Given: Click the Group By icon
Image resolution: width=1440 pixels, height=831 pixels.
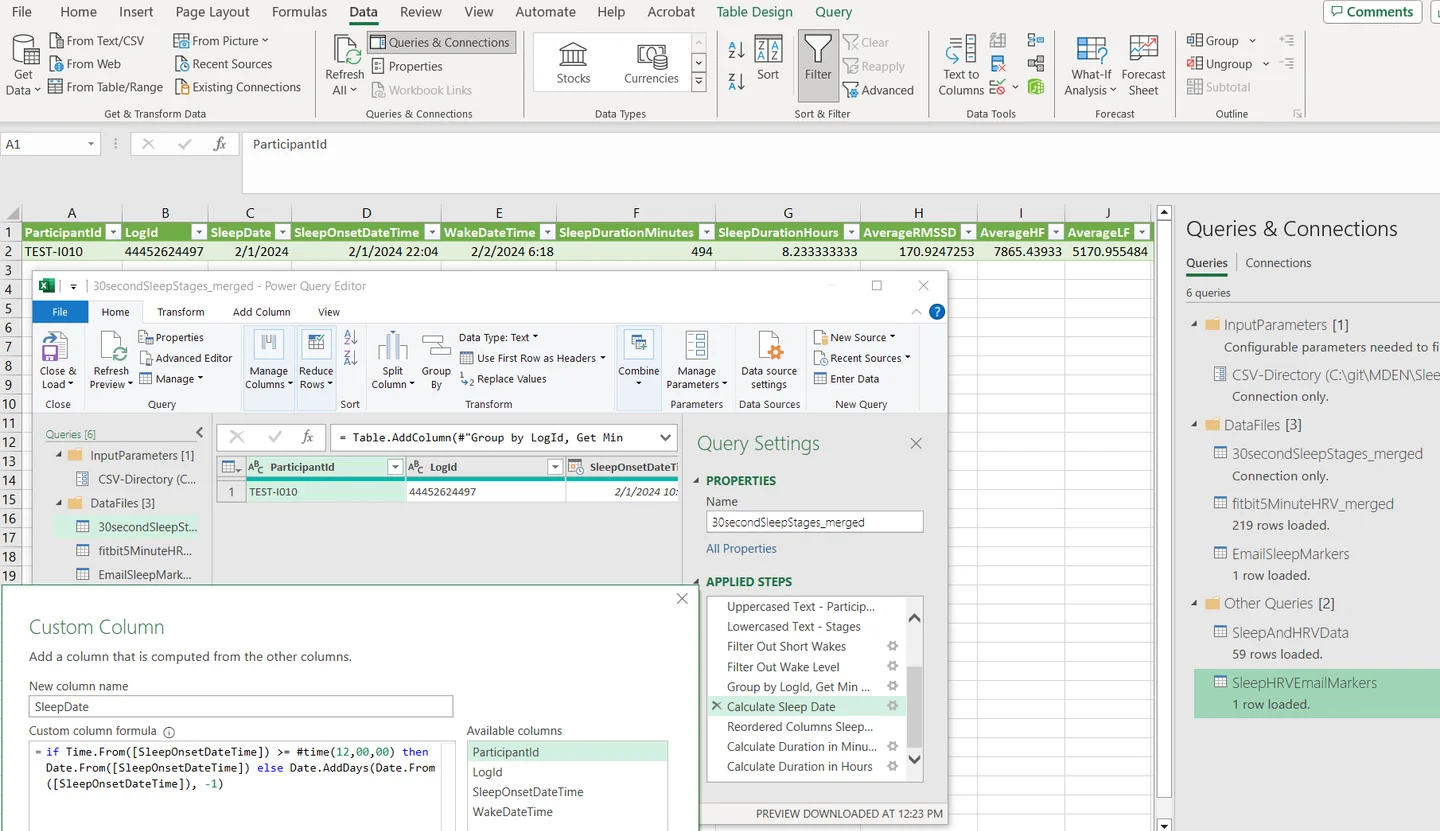Looking at the screenshot, I should pyautogui.click(x=436, y=362).
